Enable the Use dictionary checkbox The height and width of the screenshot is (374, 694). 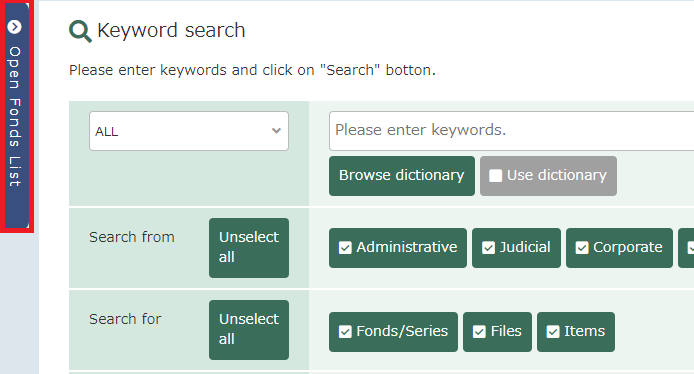[x=495, y=176]
